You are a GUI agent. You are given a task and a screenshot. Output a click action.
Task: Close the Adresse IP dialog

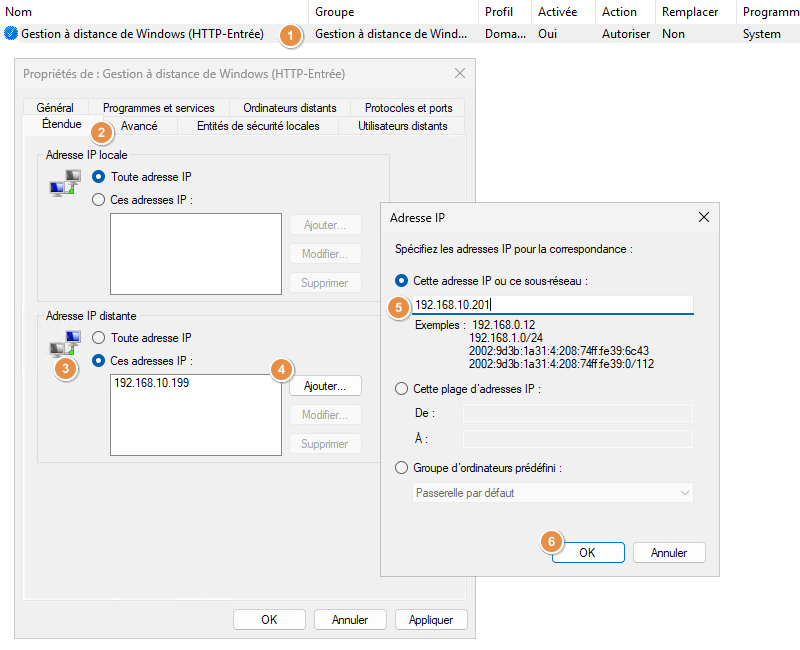tap(704, 216)
